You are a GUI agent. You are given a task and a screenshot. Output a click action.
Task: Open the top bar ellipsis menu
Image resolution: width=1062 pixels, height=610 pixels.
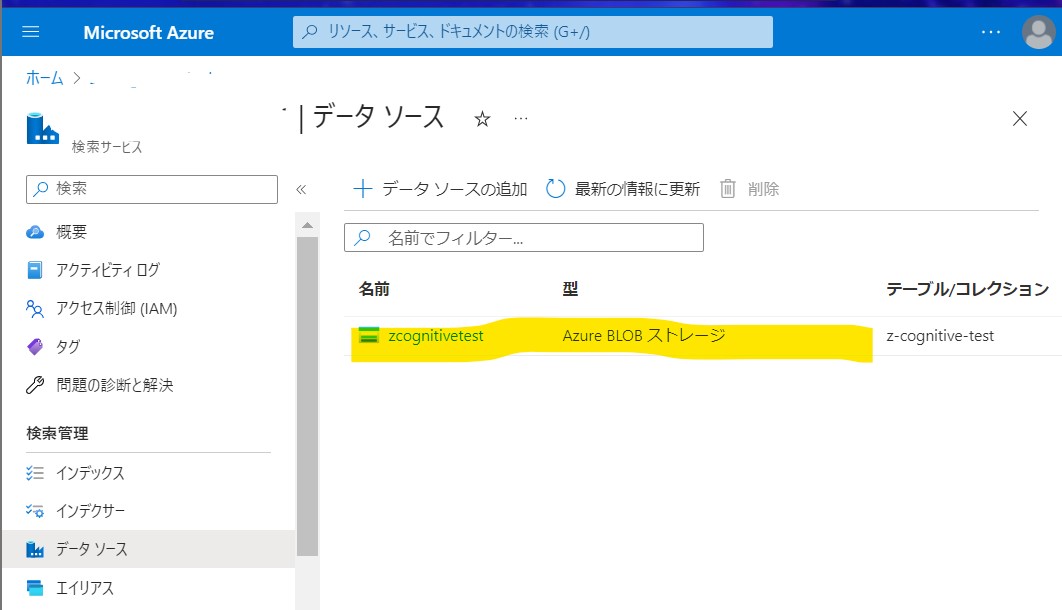(x=990, y=32)
